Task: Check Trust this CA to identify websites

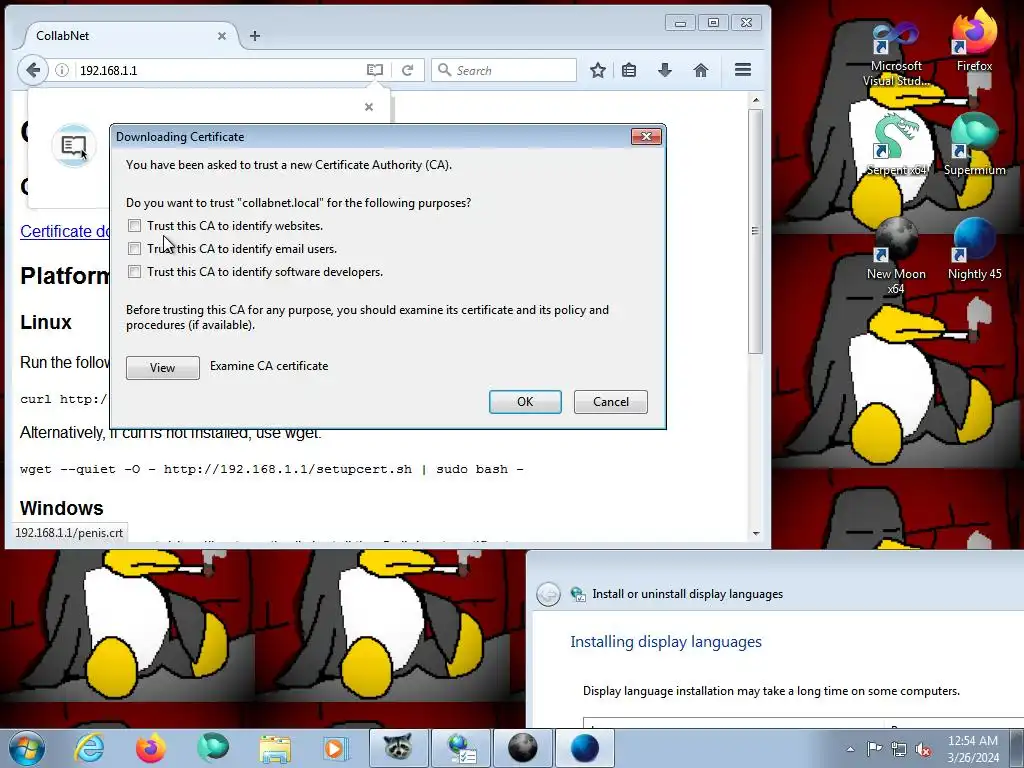Action: click(x=135, y=226)
